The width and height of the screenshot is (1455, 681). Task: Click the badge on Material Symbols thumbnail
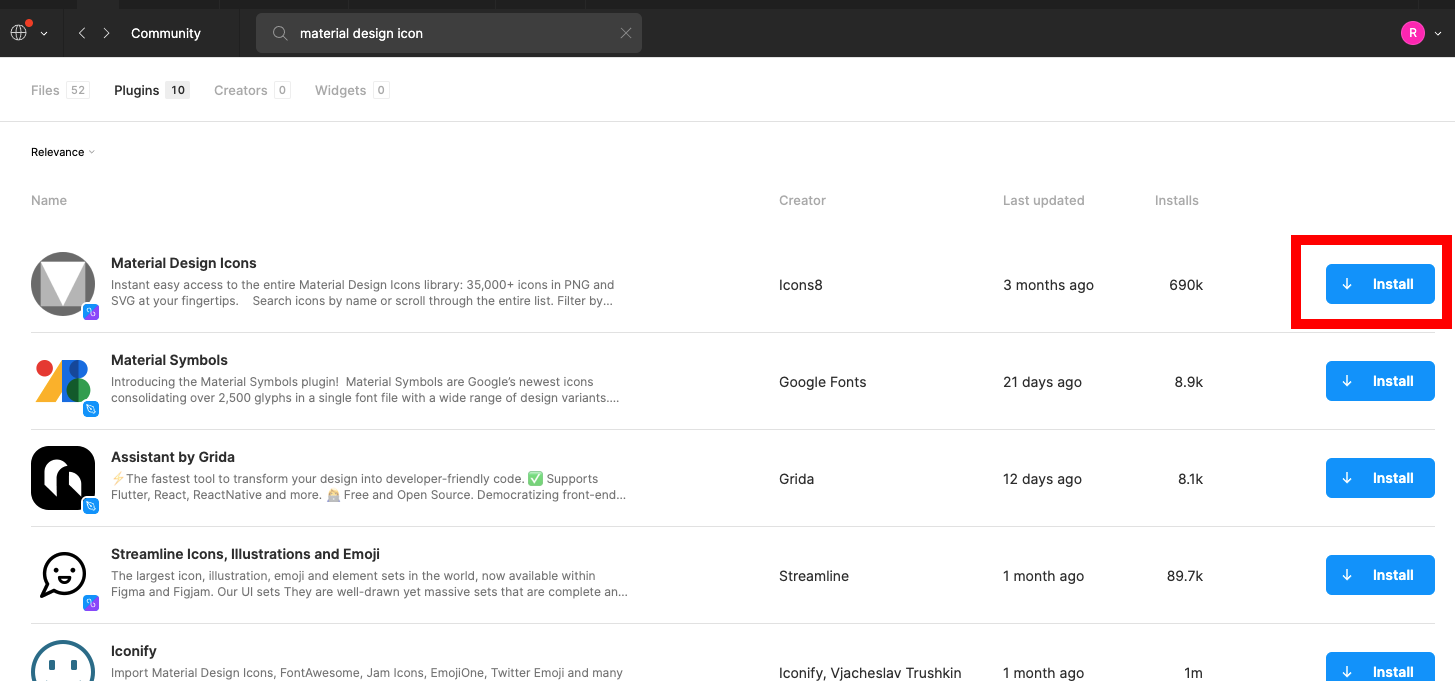point(90,409)
